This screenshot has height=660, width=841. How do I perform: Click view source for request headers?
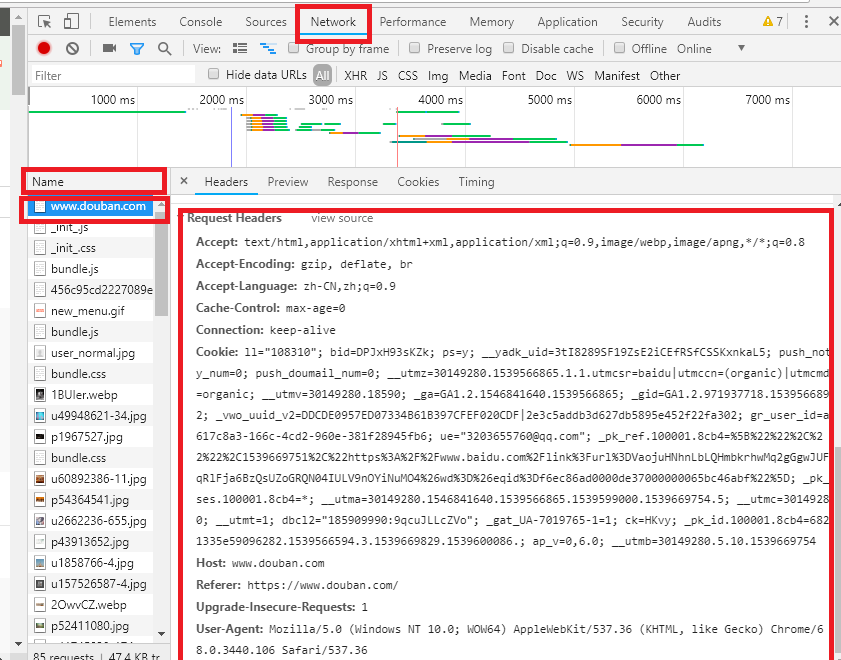(x=342, y=218)
